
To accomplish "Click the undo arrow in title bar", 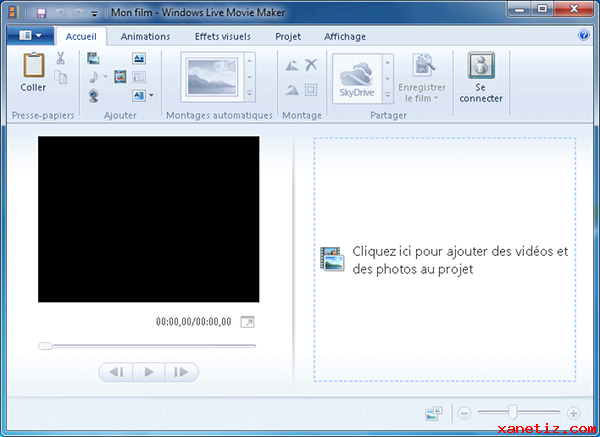I will (60, 13).
